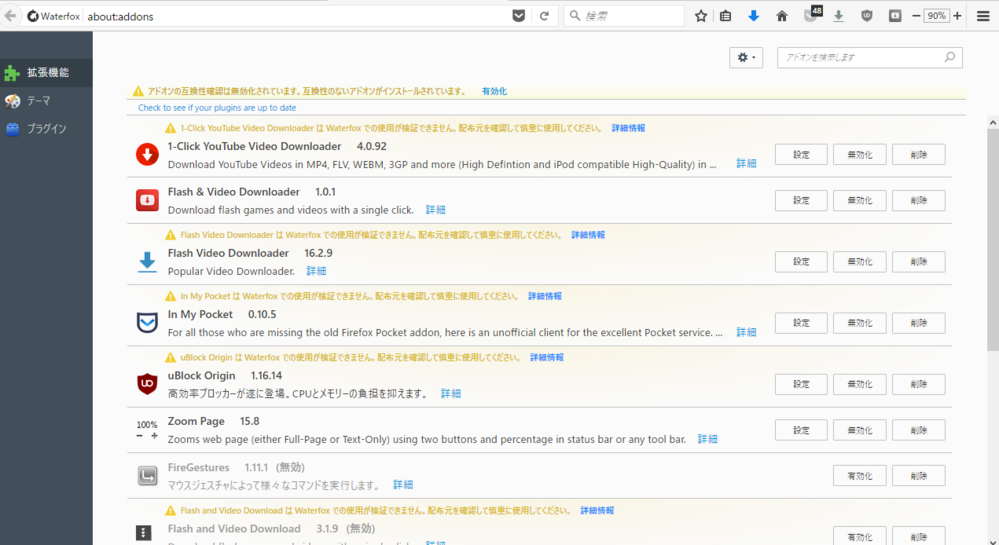
Task: Open the gear tools dropdown for add-ons
Action: pos(746,57)
